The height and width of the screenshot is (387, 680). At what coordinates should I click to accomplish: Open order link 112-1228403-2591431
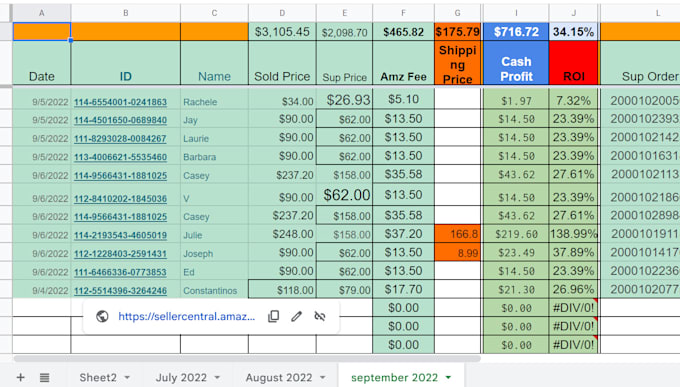click(x=120, y=253)
